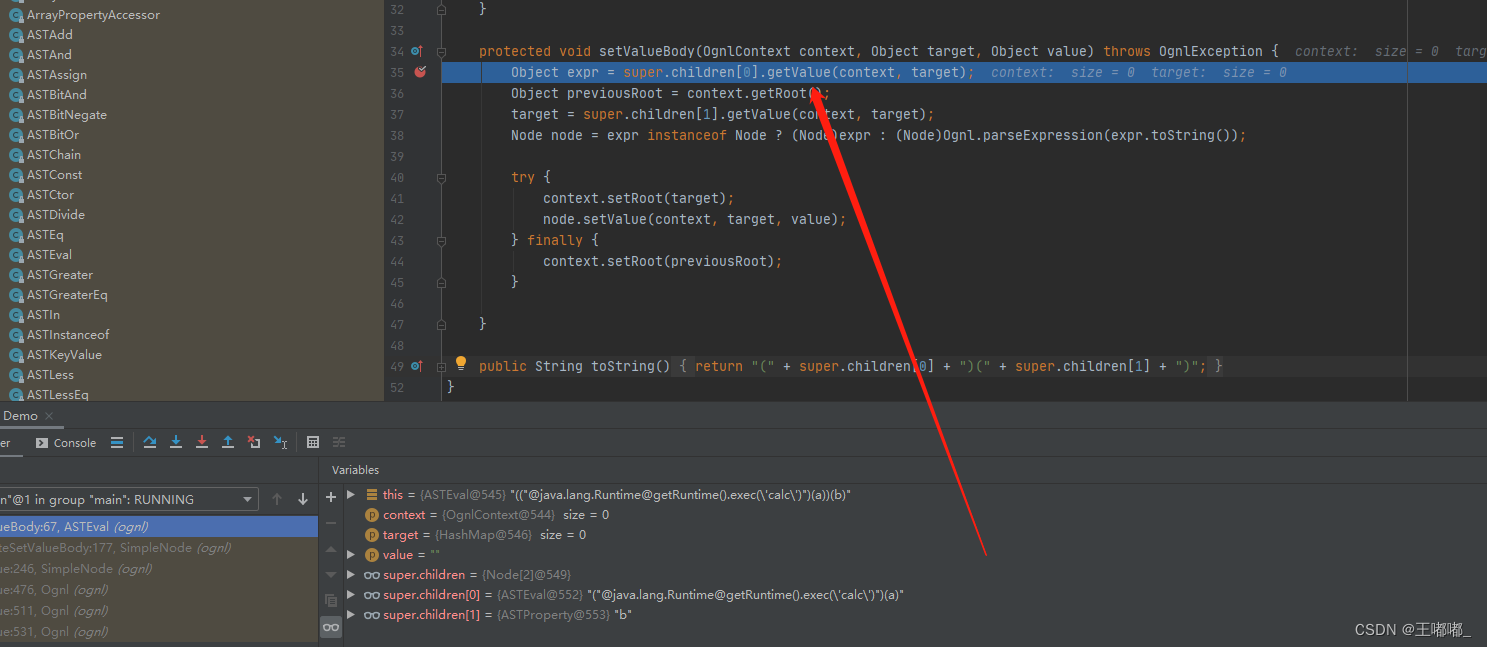This screenshot has height=647, width=1487.
Task: Select the SimpleNode :177 stack frame
Action: click(159, 547)
